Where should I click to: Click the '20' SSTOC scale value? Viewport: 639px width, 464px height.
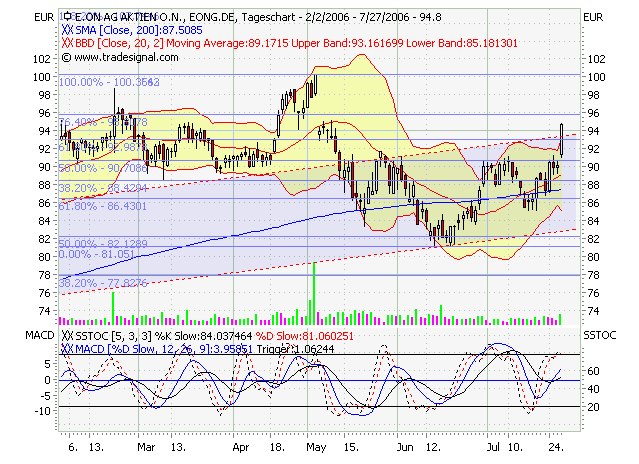593,407
